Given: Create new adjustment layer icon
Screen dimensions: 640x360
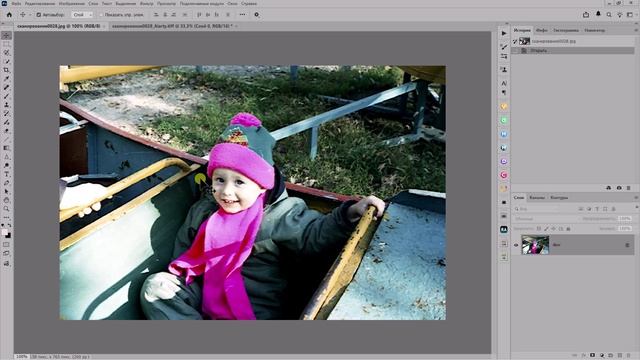Looking at the screenshot, I should pyautogui.click(x=602, y=356).
